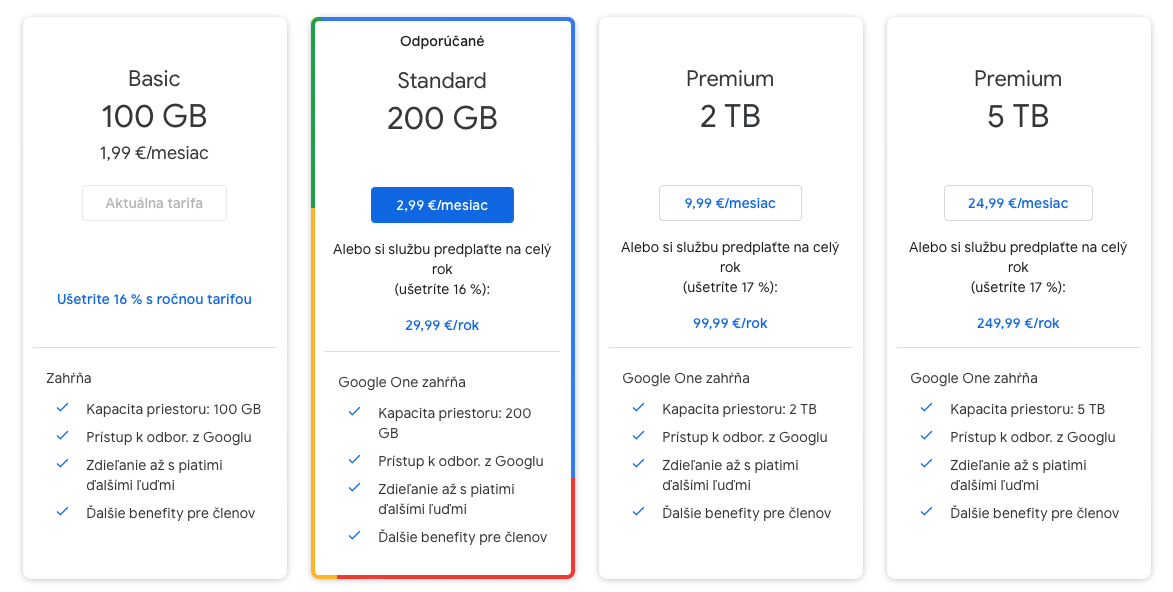
Task: Click checkmark beside Kapacita priestoru: 200 GB
Action: (355, 412)
